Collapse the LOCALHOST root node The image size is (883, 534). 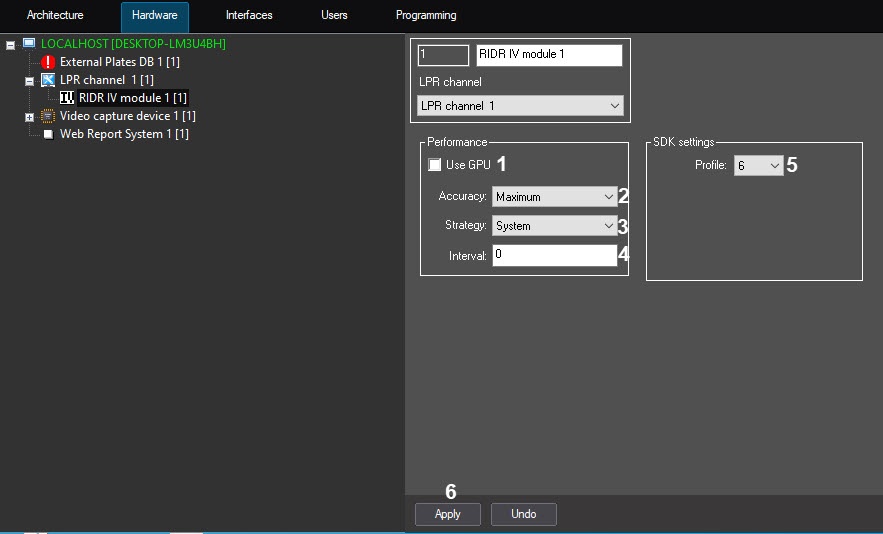click(x=10, y=45)
